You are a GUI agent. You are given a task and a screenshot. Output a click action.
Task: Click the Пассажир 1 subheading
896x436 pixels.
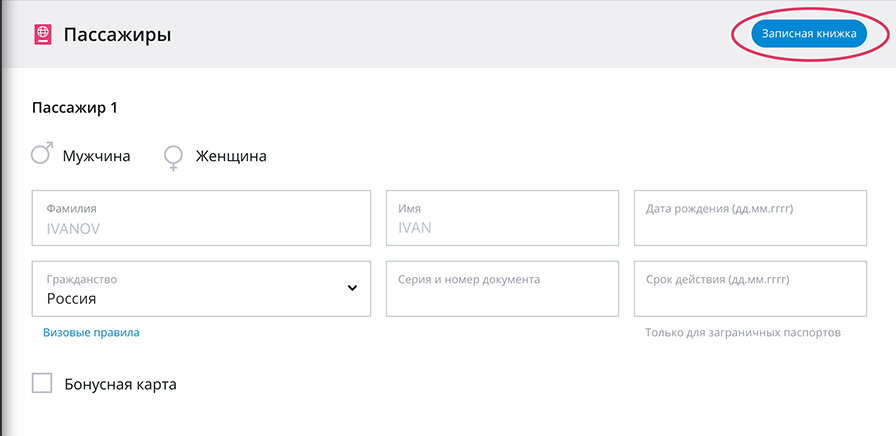click(75, 108)
